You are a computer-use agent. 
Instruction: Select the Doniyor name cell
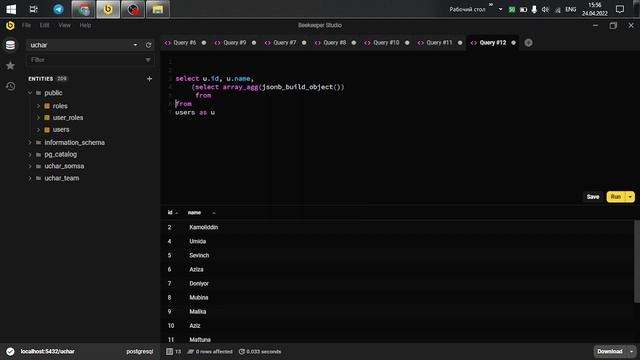[199, 284]
